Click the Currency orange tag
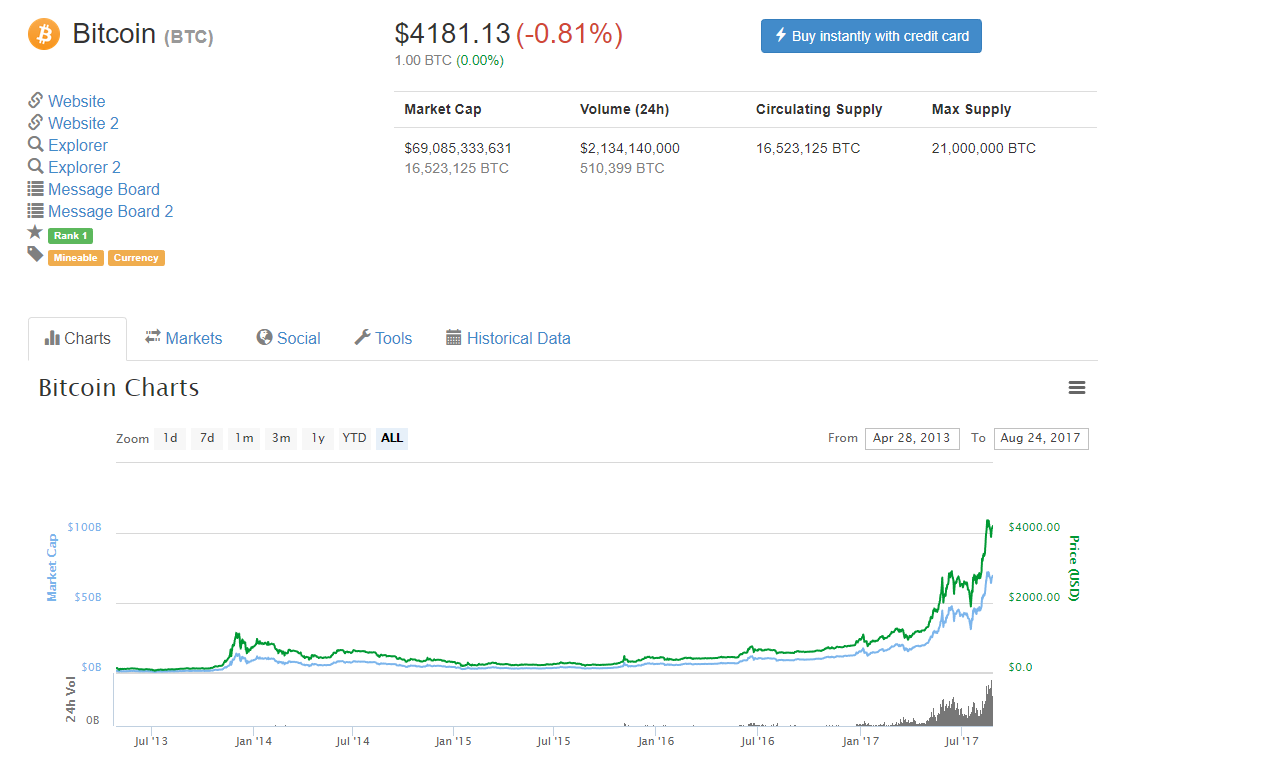 [136, 258]
